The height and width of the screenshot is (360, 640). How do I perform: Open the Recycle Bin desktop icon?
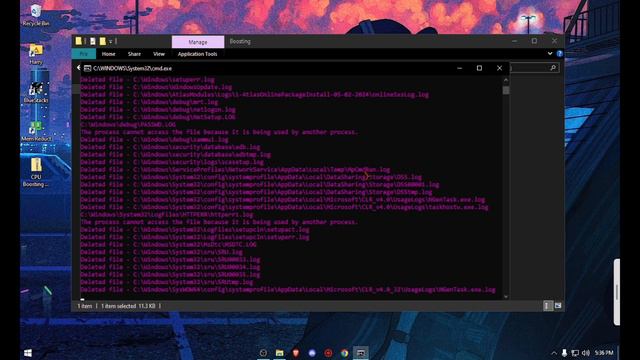[36, 15]
